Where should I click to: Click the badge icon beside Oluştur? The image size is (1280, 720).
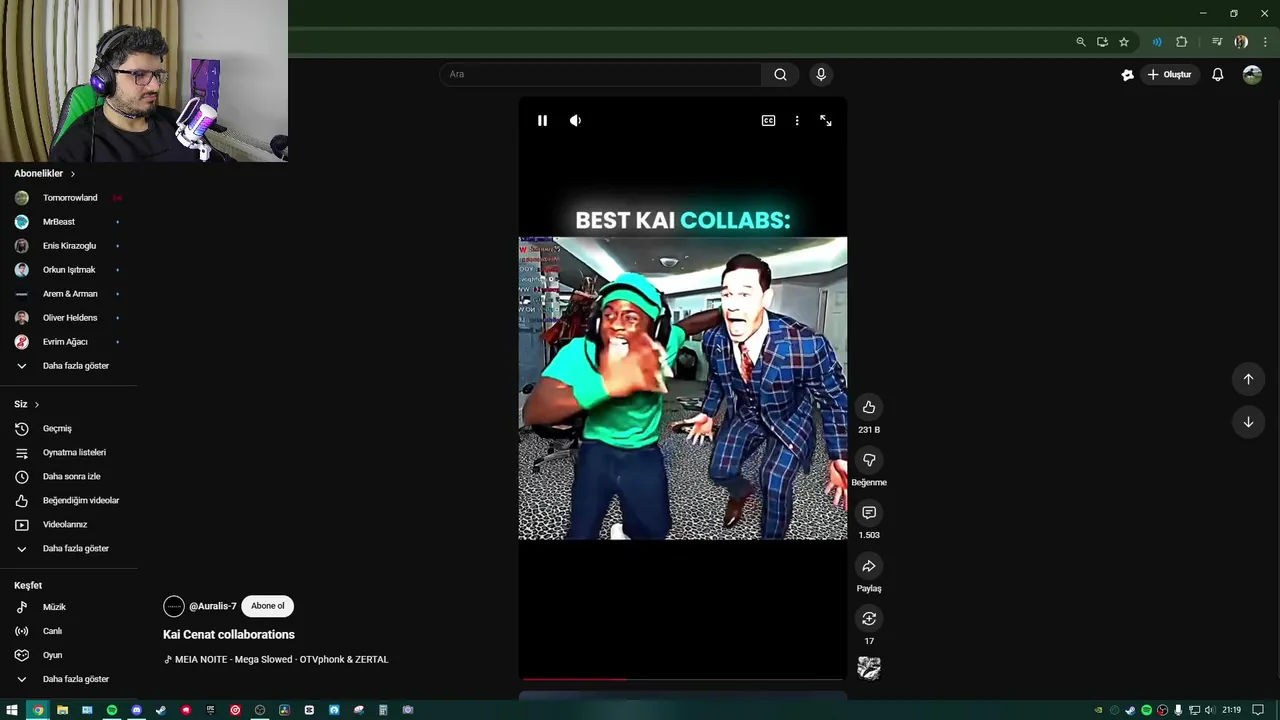point(1128,75)
